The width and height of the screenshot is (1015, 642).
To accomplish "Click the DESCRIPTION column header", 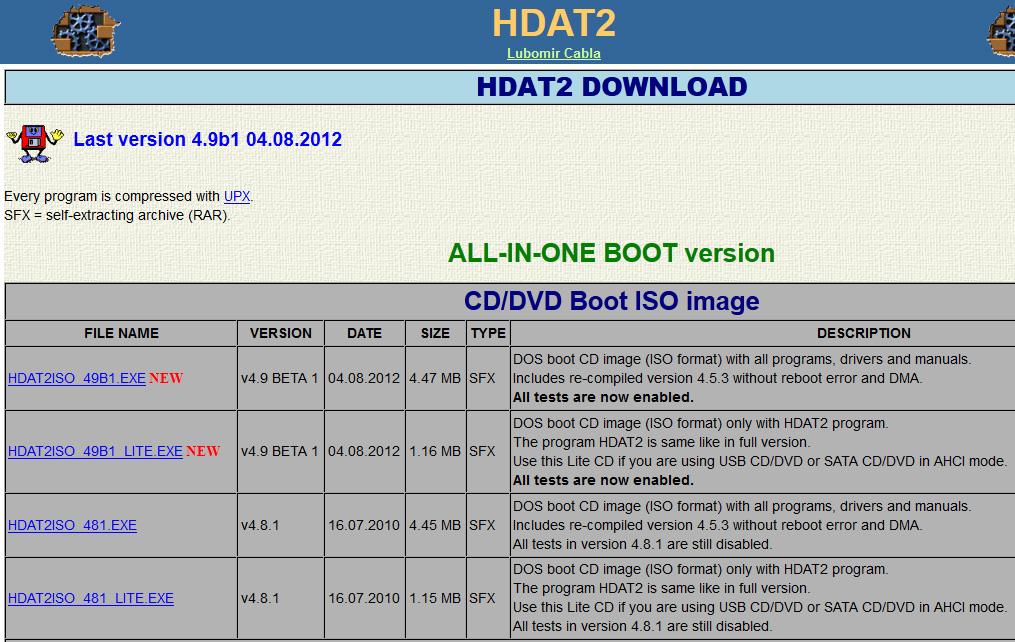I will point(864,333).
